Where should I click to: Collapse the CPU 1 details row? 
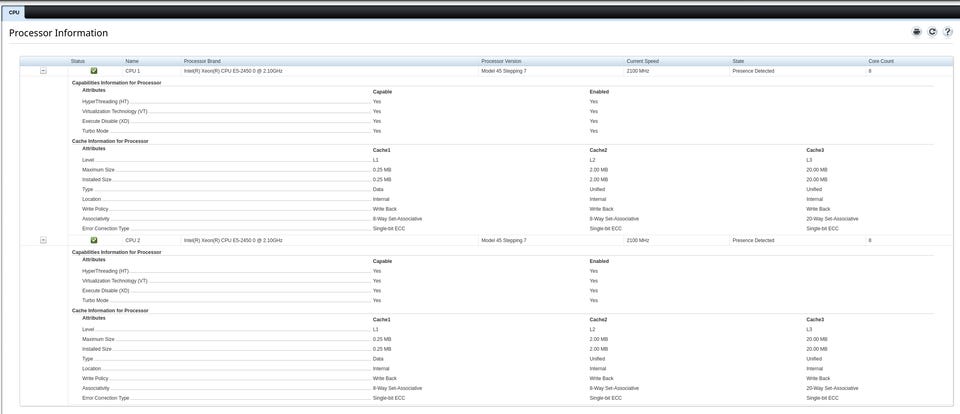click(x=43, y=71)
